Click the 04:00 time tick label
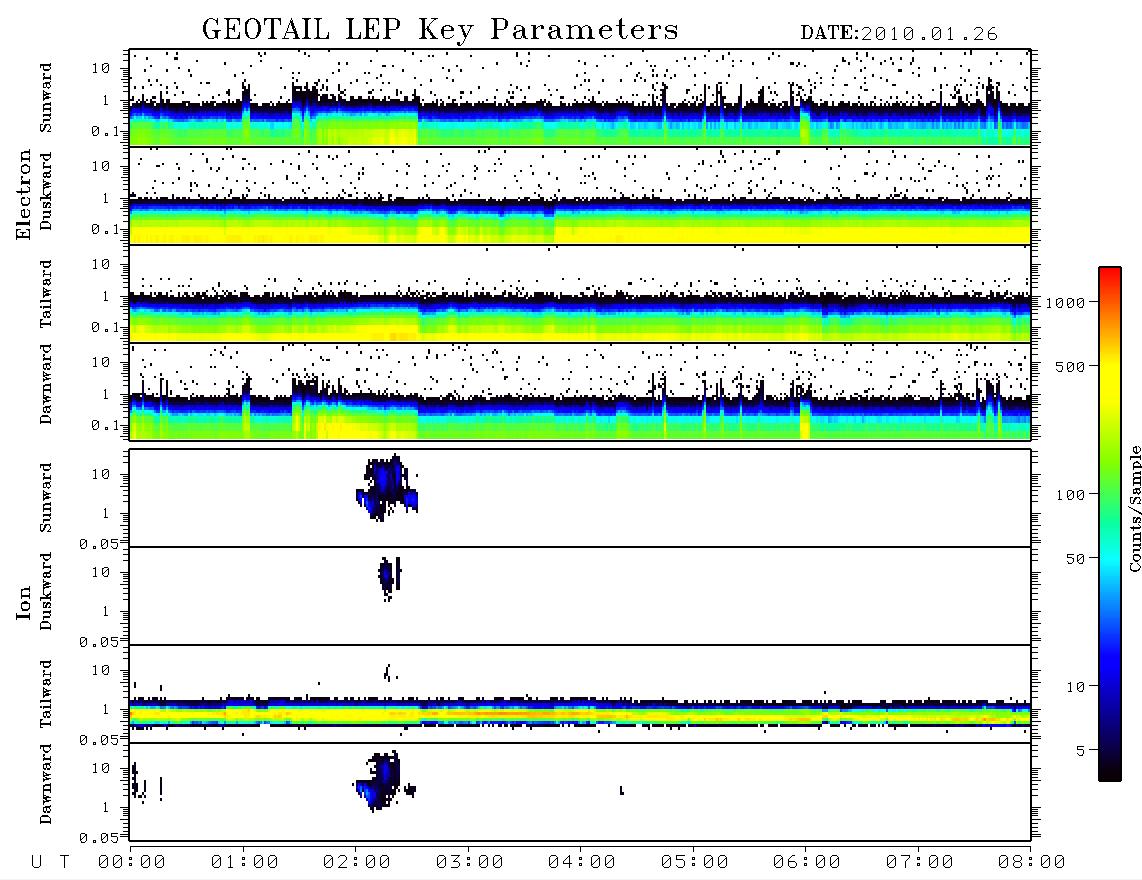The width and height of the screenshot is (1142, 880). point(582,863)
